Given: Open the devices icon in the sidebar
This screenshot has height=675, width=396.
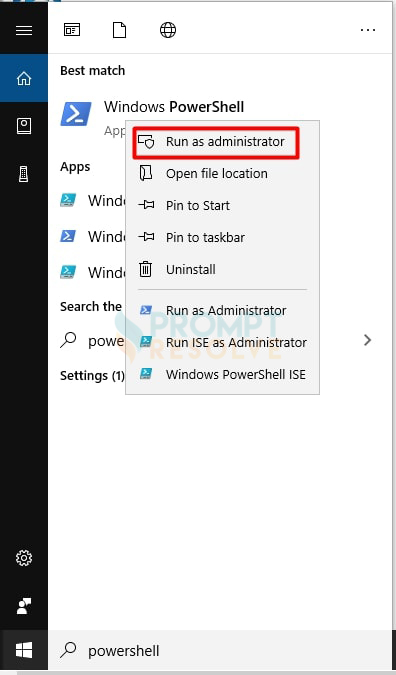Looking at the screenshot, I should [24, 174].
